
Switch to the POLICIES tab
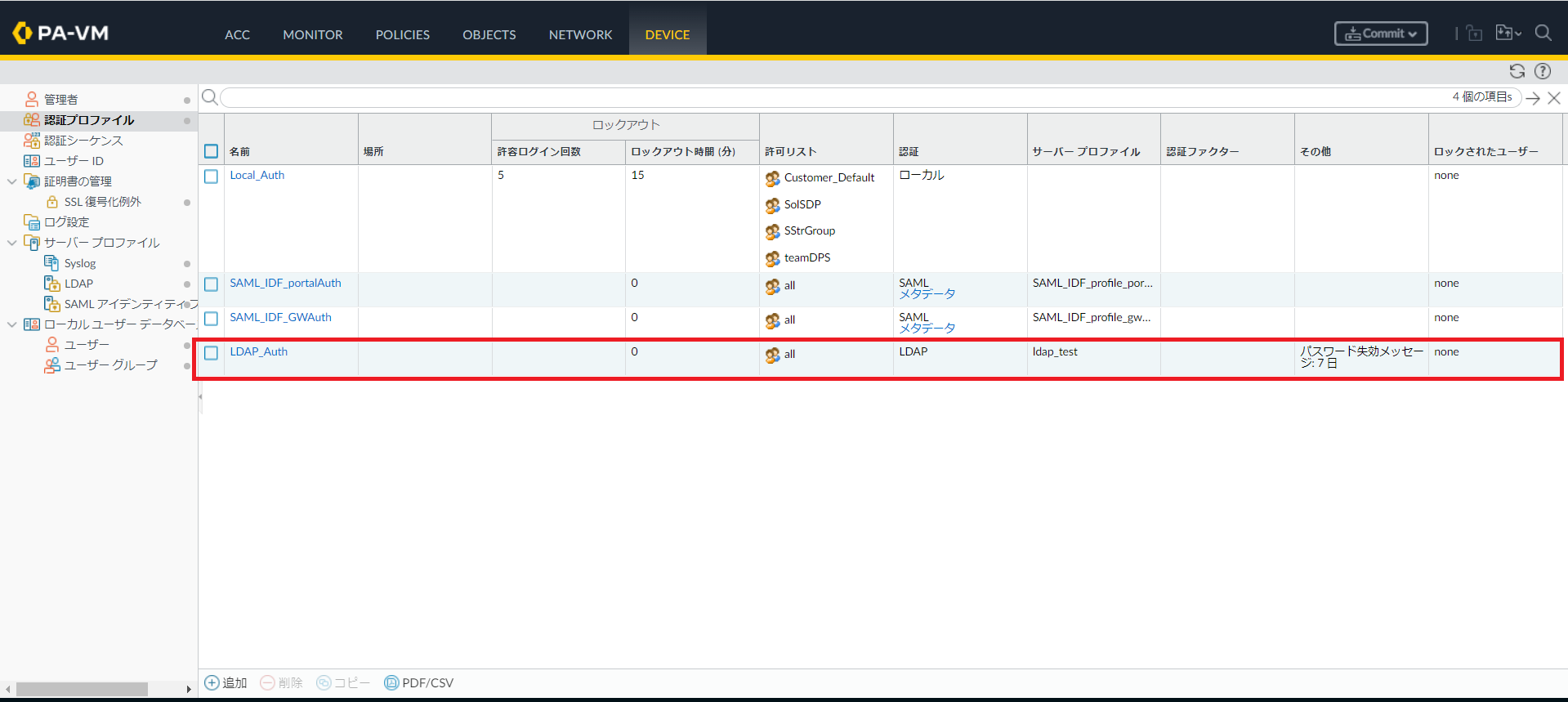402,34
